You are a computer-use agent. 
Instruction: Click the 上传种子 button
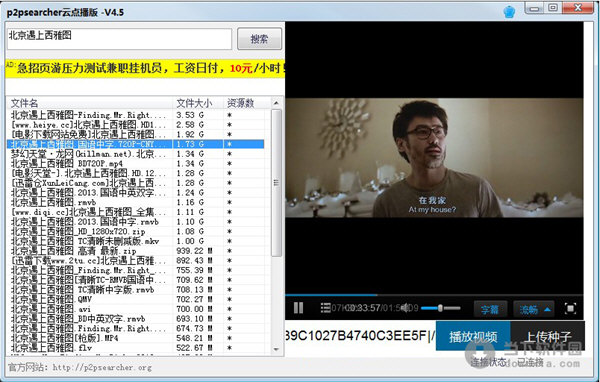[x=547, y=336]
